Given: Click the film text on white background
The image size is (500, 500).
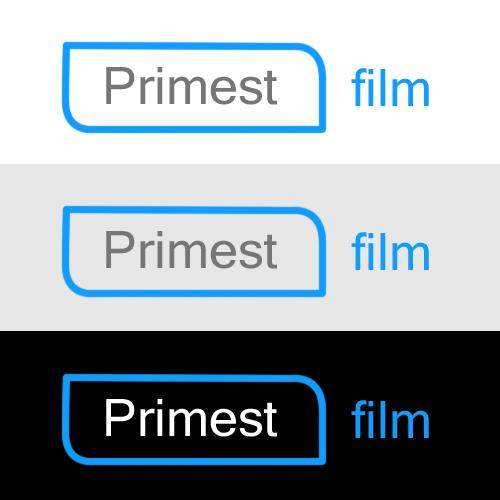Looking at the screenshot, I should click(x=390, y=88).
